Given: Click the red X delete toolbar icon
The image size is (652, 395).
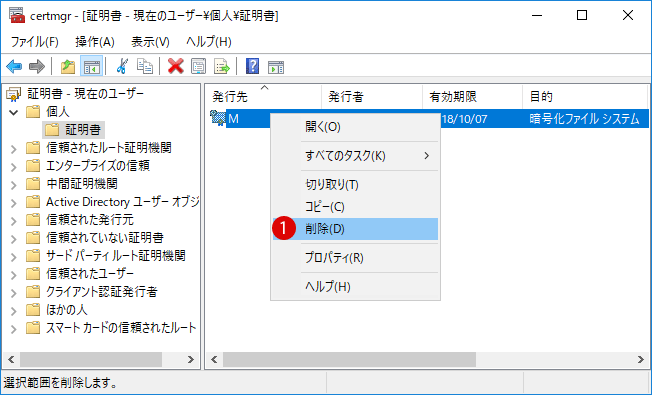Looking at the screenshot, I should click(175, 67).
